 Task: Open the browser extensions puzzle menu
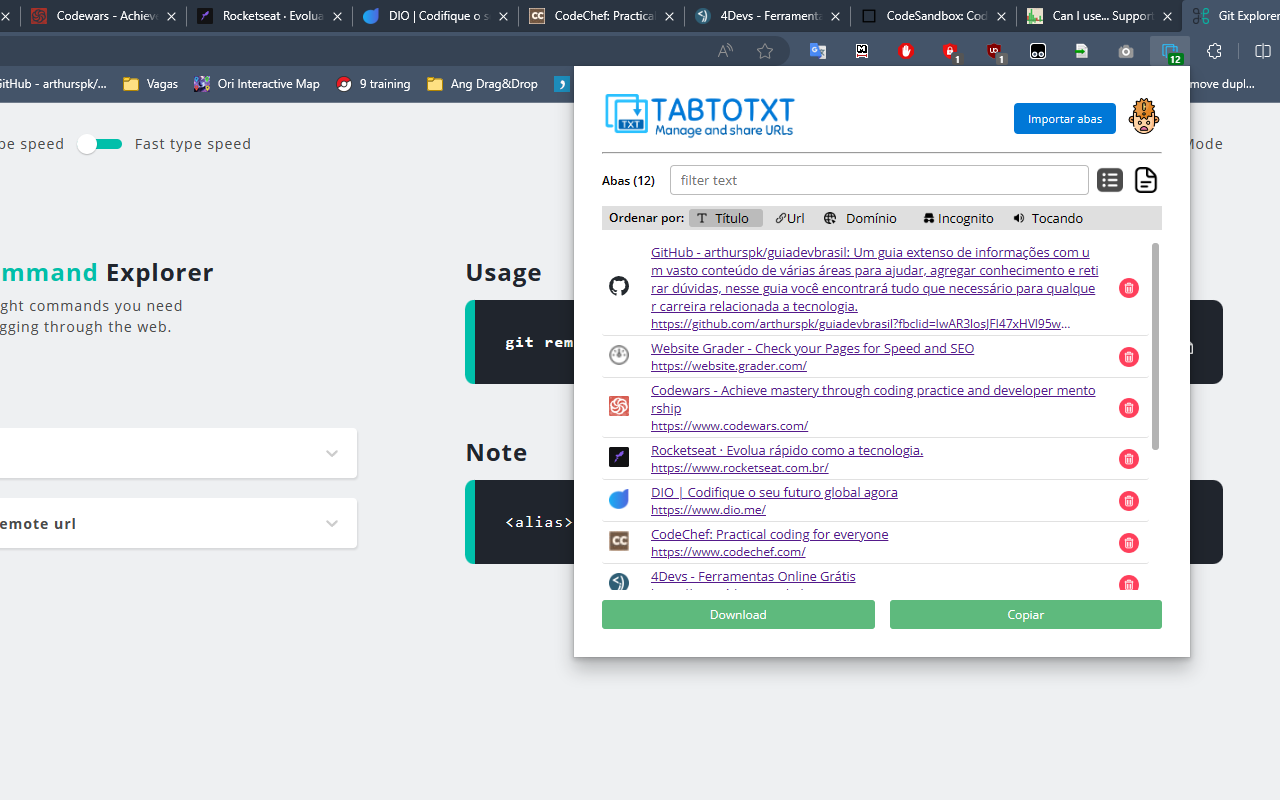[x=1214, y=50]
